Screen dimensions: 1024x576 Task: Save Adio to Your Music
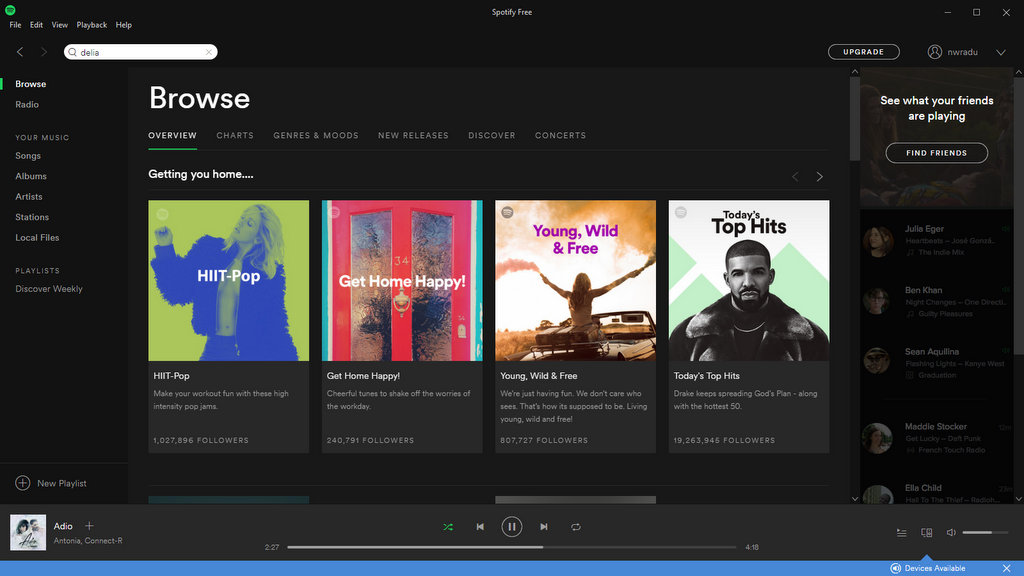[x=89, y=526]
